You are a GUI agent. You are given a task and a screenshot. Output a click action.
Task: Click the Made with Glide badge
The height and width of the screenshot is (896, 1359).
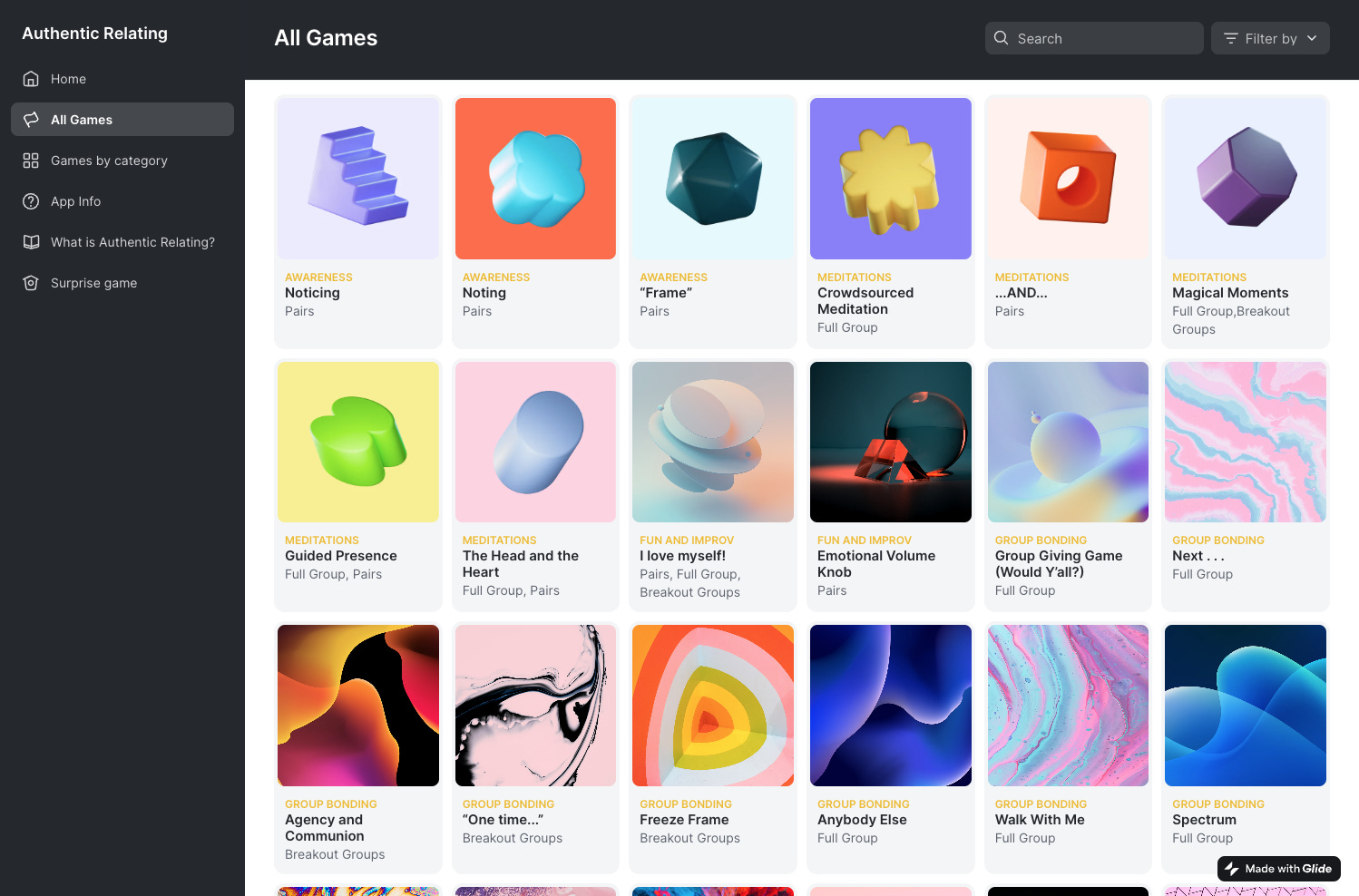1279,869
